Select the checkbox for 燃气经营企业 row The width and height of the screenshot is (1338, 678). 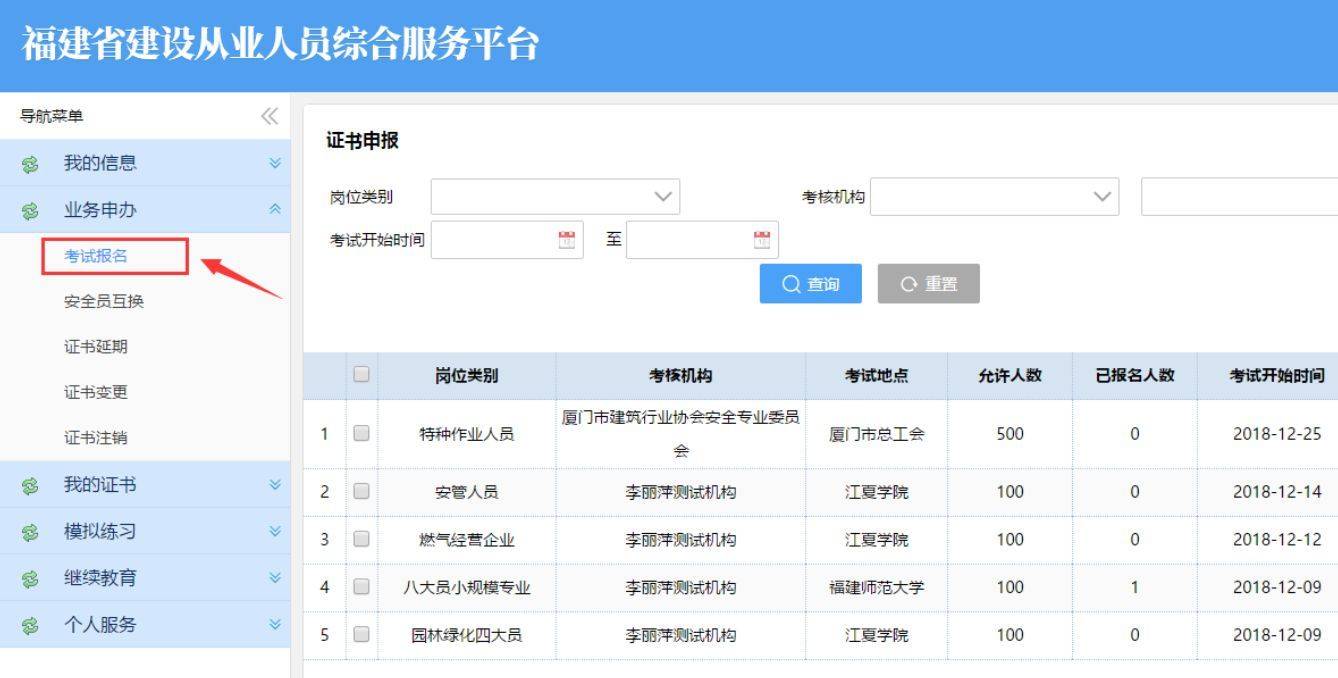pyautogui.click(x=361, y=540)
